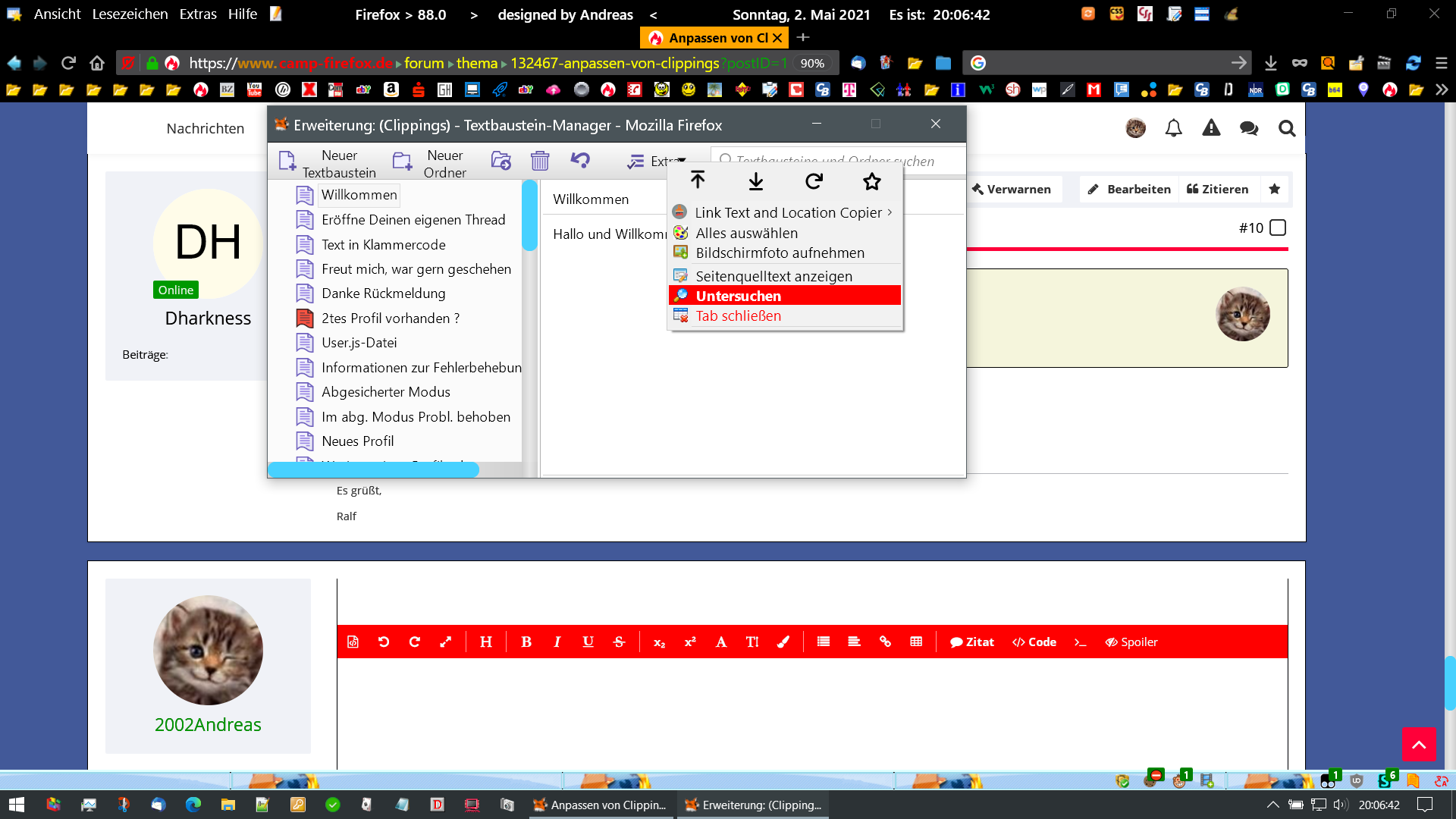Click the Neuer Textbaustein icon
This screenshot has width=1456, height=819.
point(287,161)
